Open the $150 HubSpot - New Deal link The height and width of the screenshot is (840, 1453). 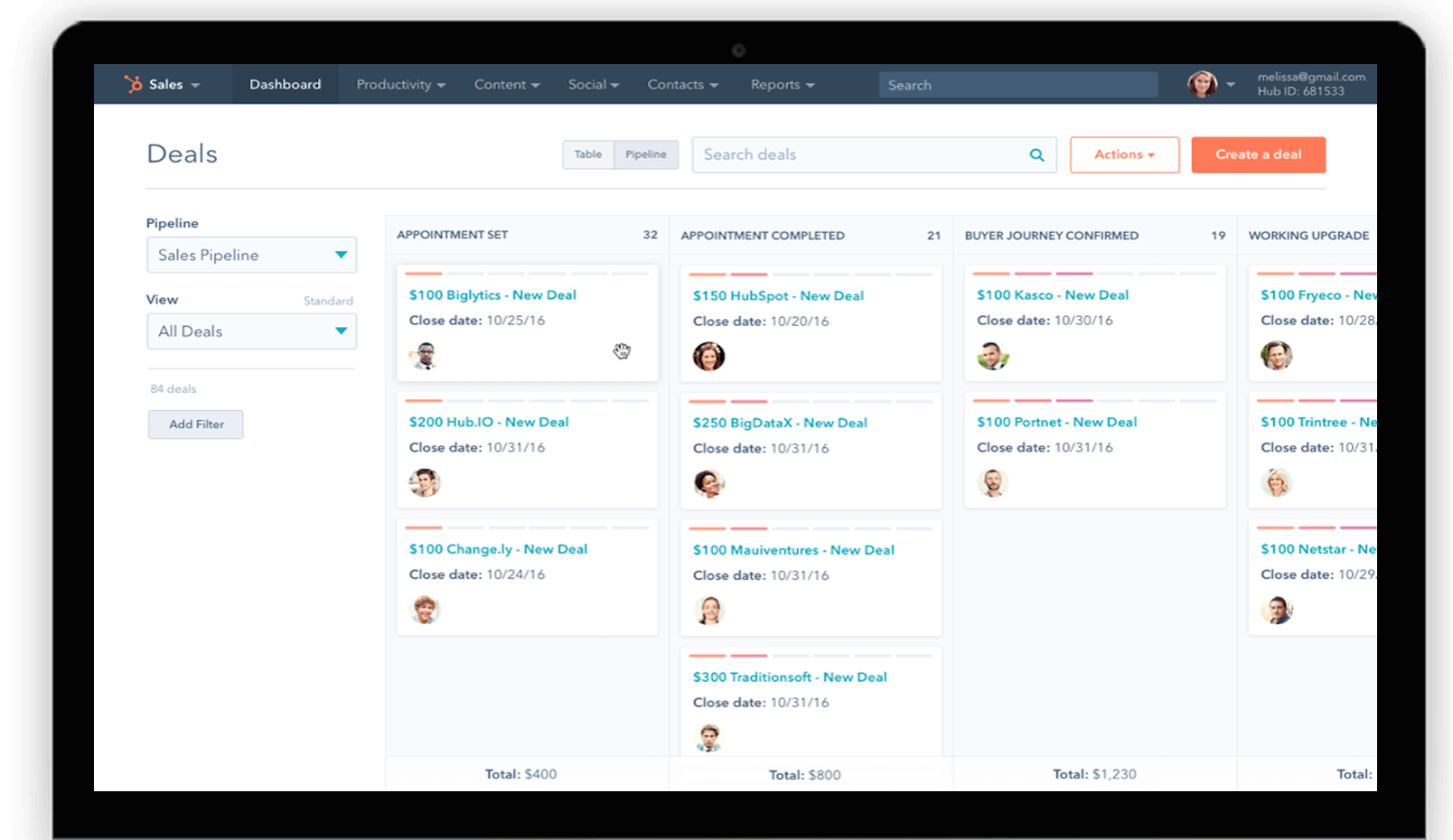point(778,296)
